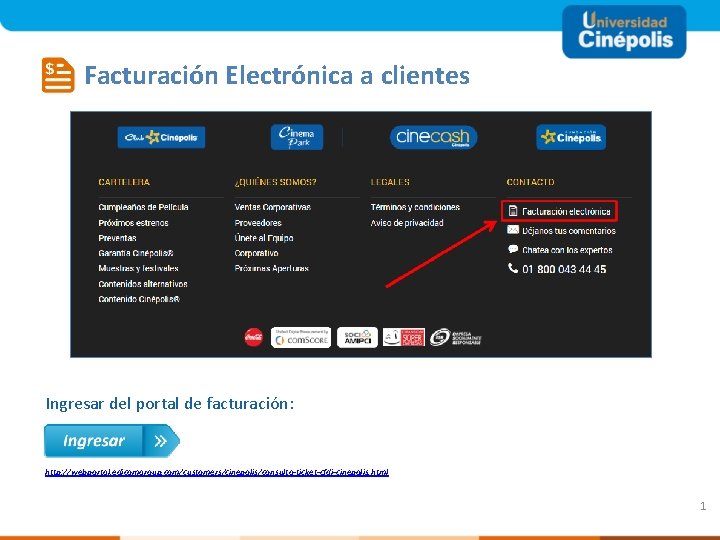
Task: Open Ventas Corporativas link
Action: pos(272,207)
